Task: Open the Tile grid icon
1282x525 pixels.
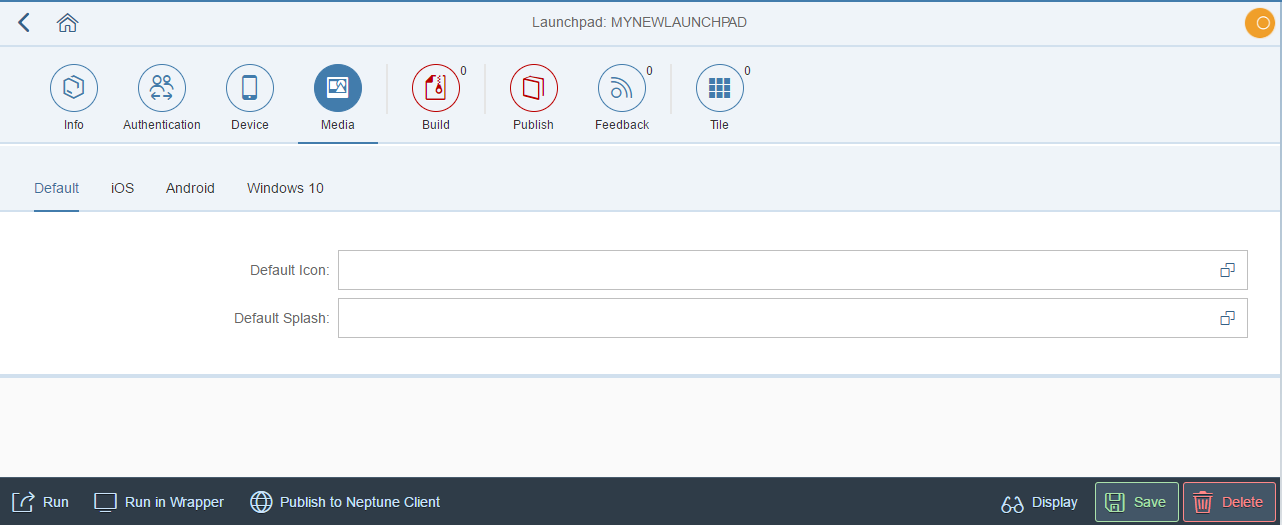Action: click(719, 88)
